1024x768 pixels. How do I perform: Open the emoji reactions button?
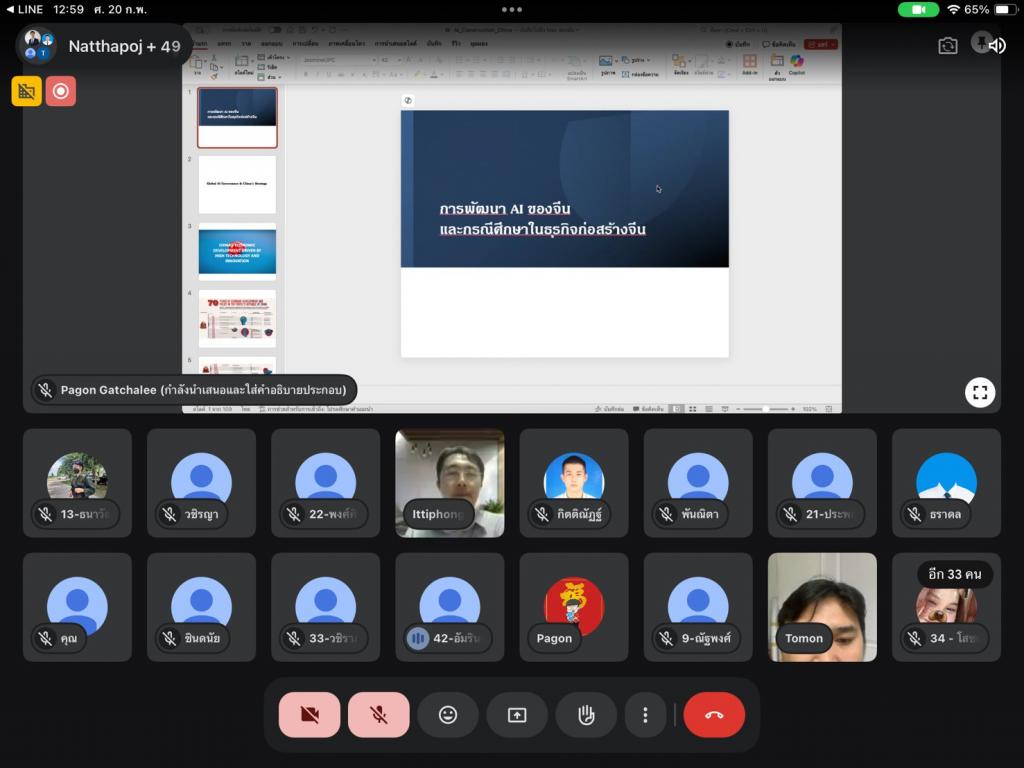click(x=448, y=715)
